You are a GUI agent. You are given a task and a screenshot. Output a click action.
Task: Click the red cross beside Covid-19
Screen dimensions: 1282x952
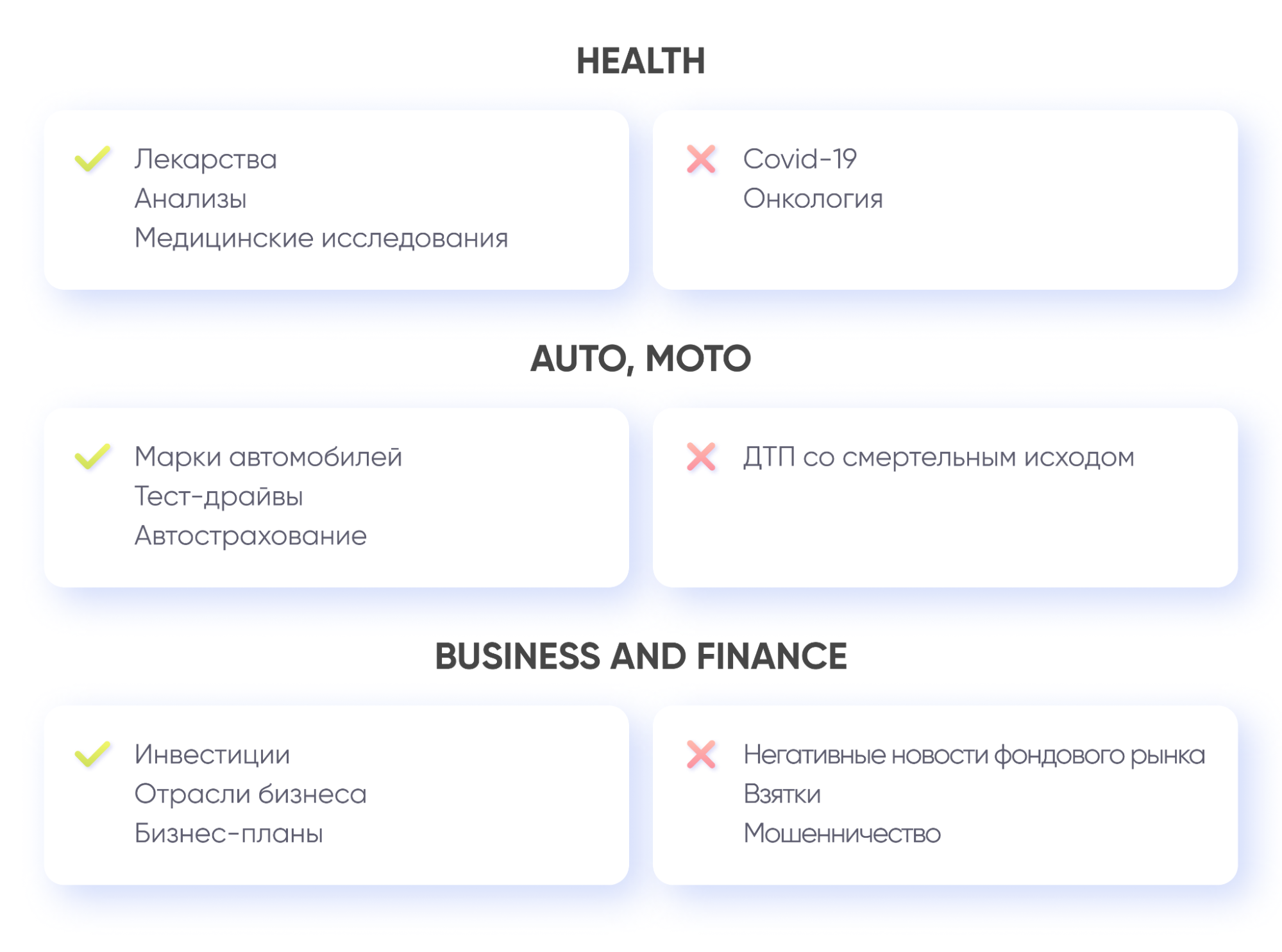click(x=701, y=159)
